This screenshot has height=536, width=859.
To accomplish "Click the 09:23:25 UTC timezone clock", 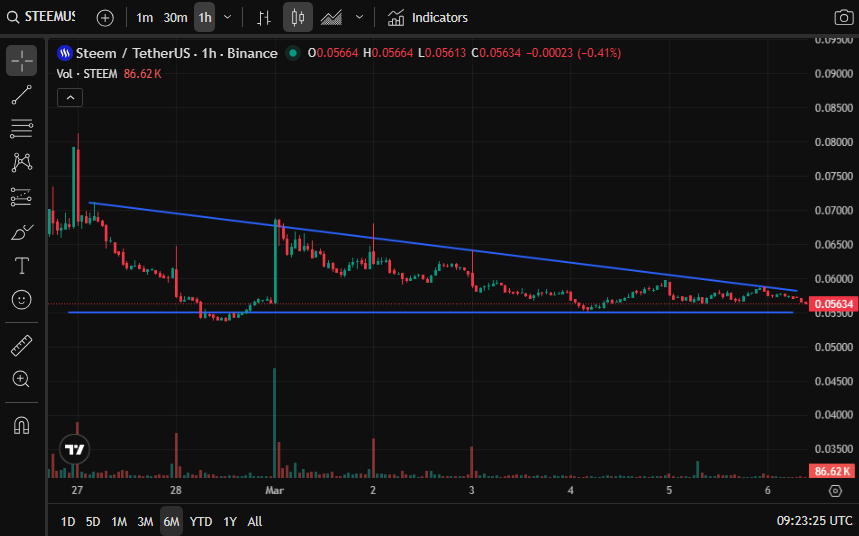I will click(814, 521).
